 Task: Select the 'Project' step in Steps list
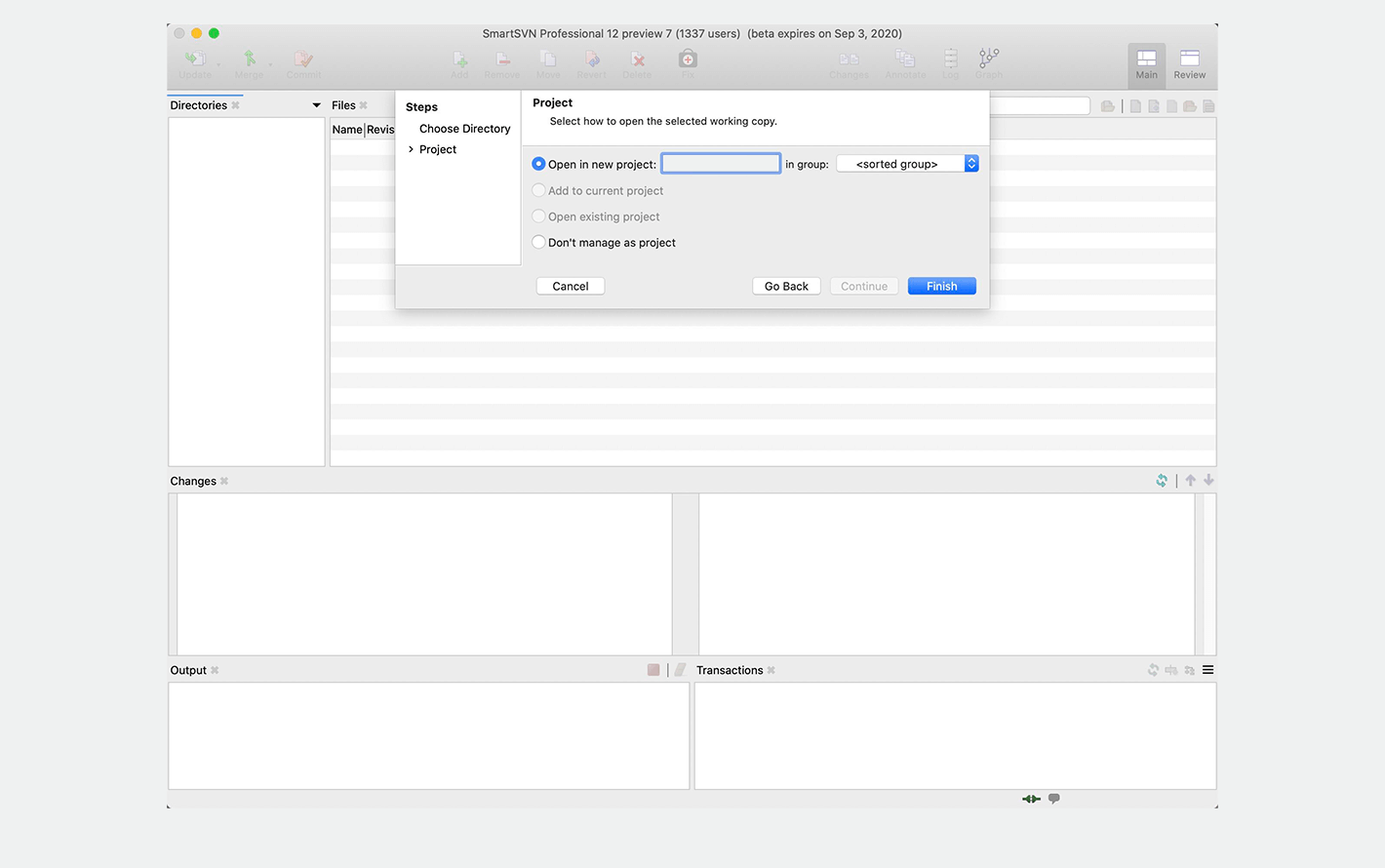point(438,149)
